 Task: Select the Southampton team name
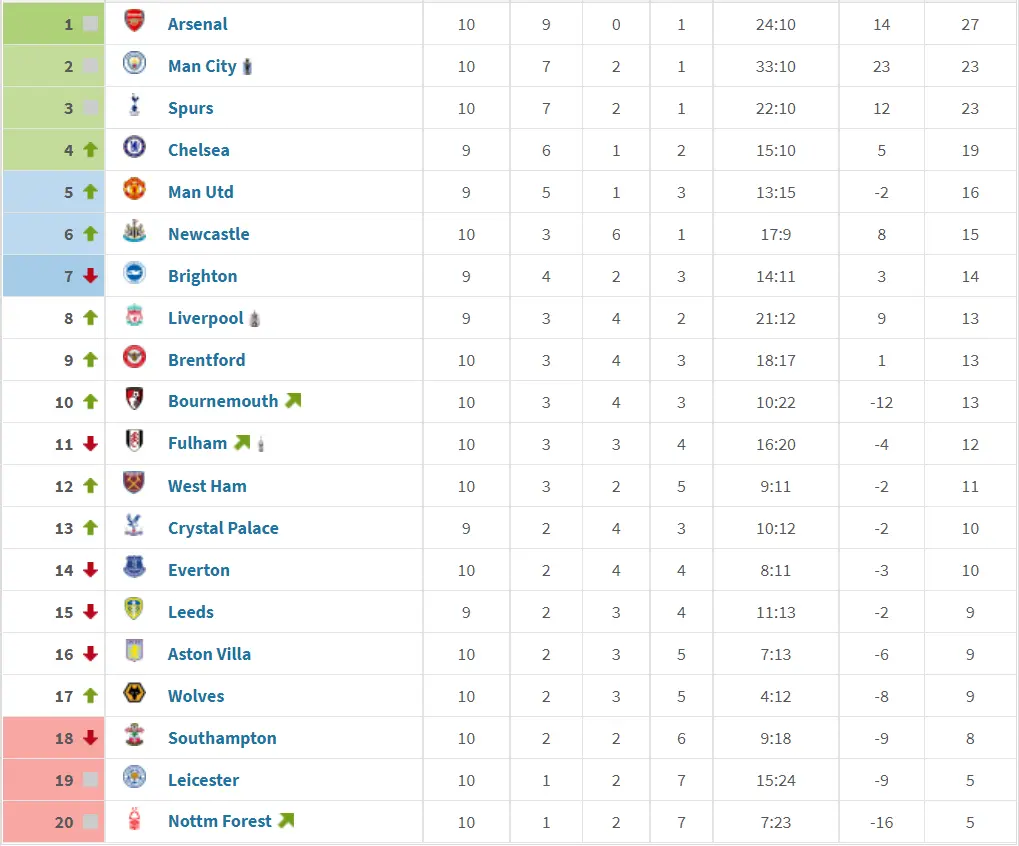[x=222, y=738]
